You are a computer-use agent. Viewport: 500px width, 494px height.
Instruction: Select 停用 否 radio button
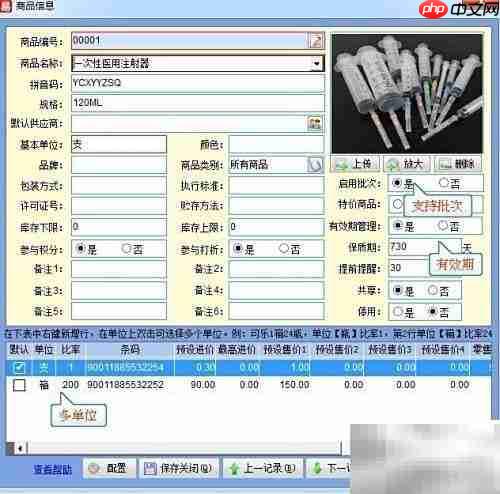point(433,312)
